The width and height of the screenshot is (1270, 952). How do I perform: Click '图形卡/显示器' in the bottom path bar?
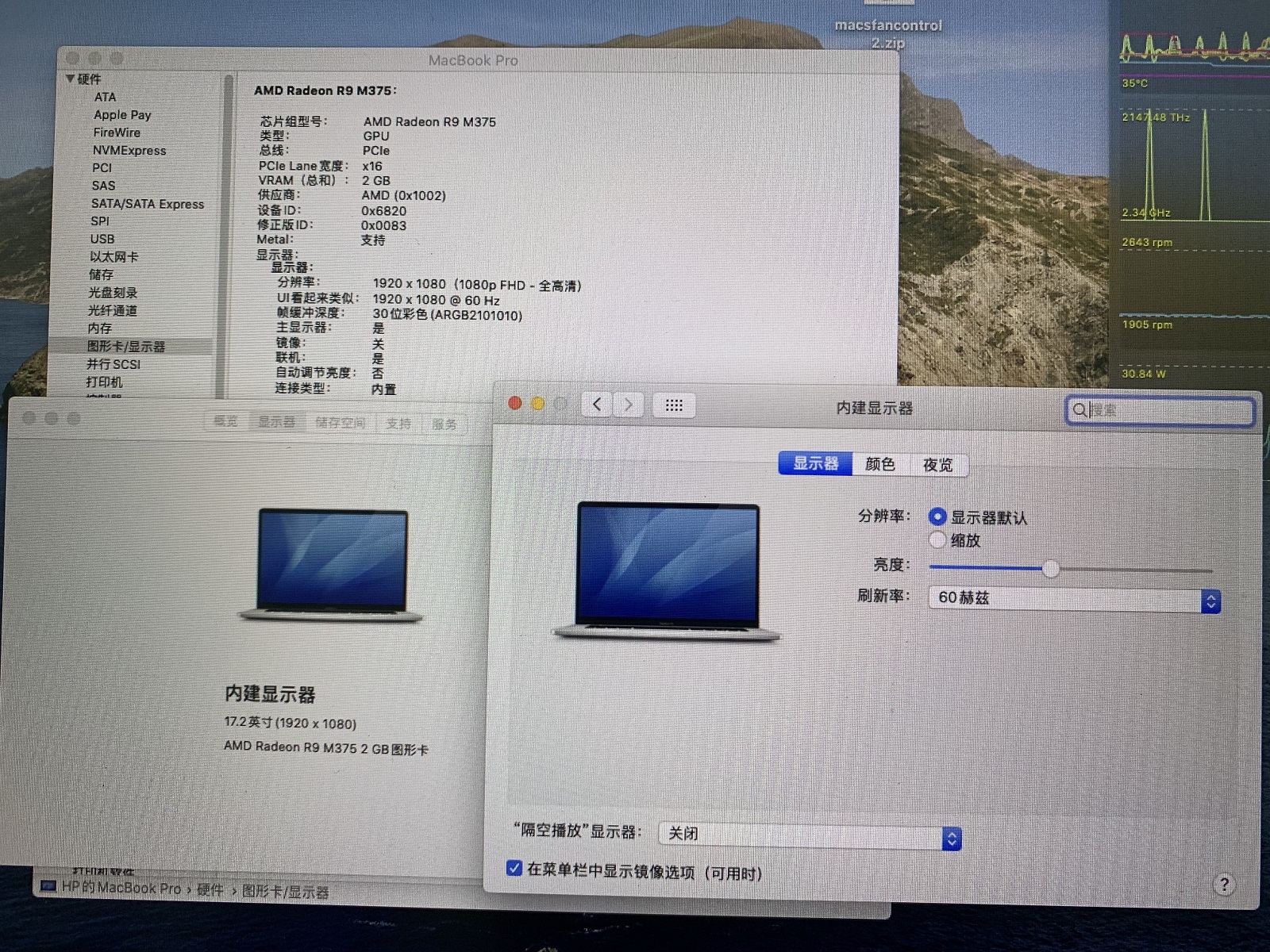[286, 892]
